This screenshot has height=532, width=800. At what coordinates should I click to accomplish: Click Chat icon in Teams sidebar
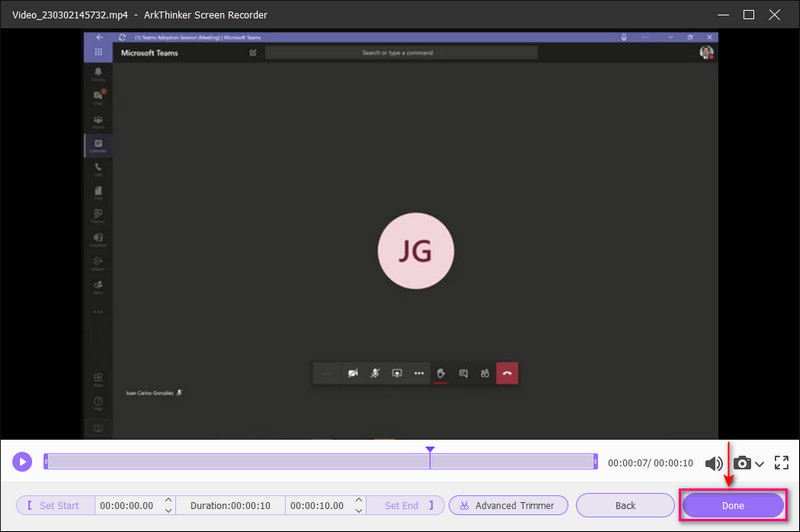coord(98,97)
